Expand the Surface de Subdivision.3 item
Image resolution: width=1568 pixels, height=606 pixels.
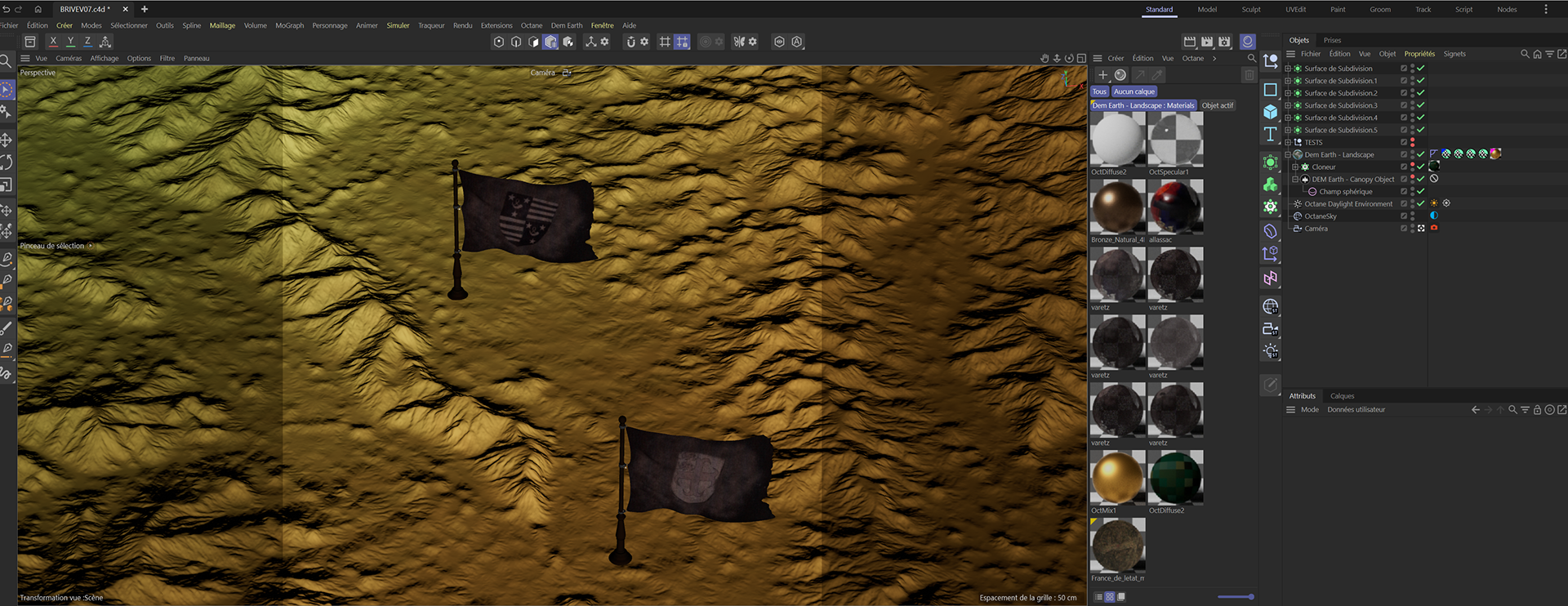coord(1288,105)
